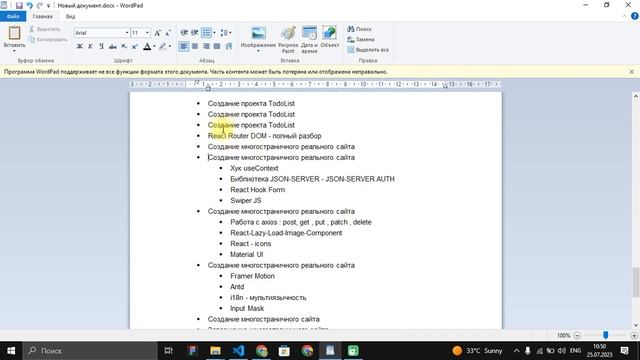The width and height of the screenshot is (640, 360).
Task: Cut selection with Вырезать
Action: point(44,29)
